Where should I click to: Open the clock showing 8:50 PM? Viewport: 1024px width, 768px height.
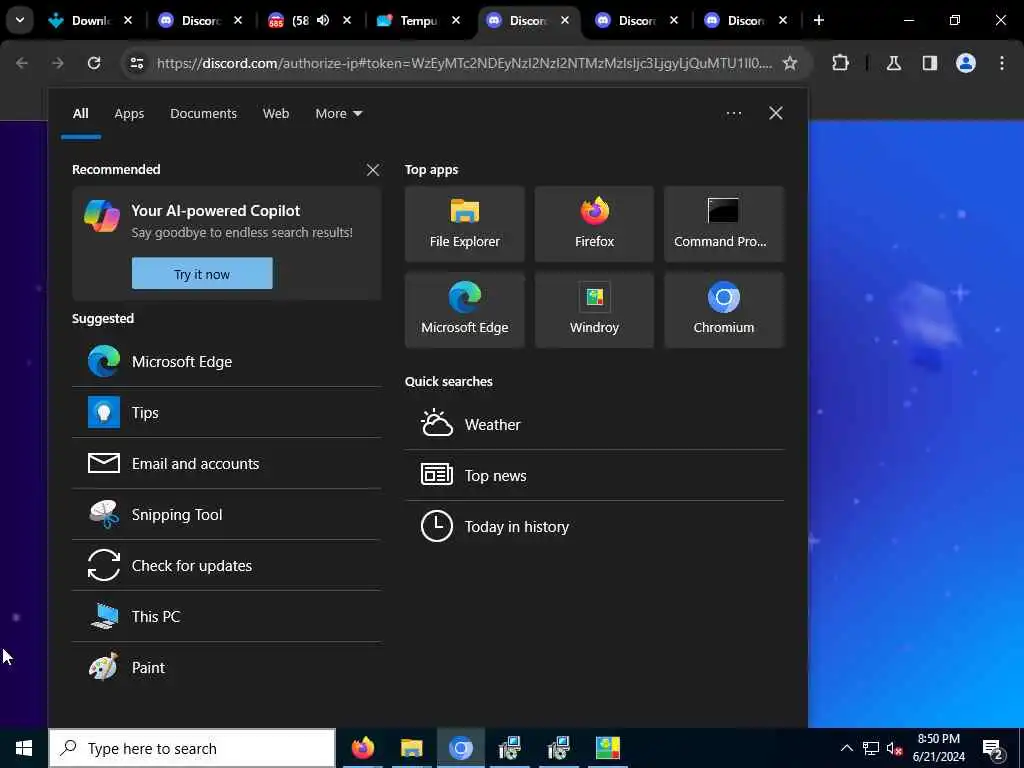tap(938, 748)
